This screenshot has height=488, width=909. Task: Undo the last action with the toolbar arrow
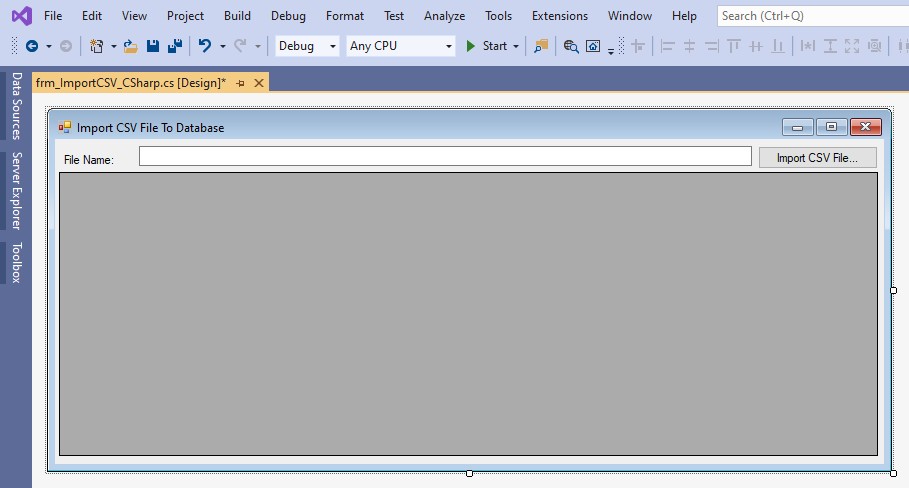click(205, 46)
